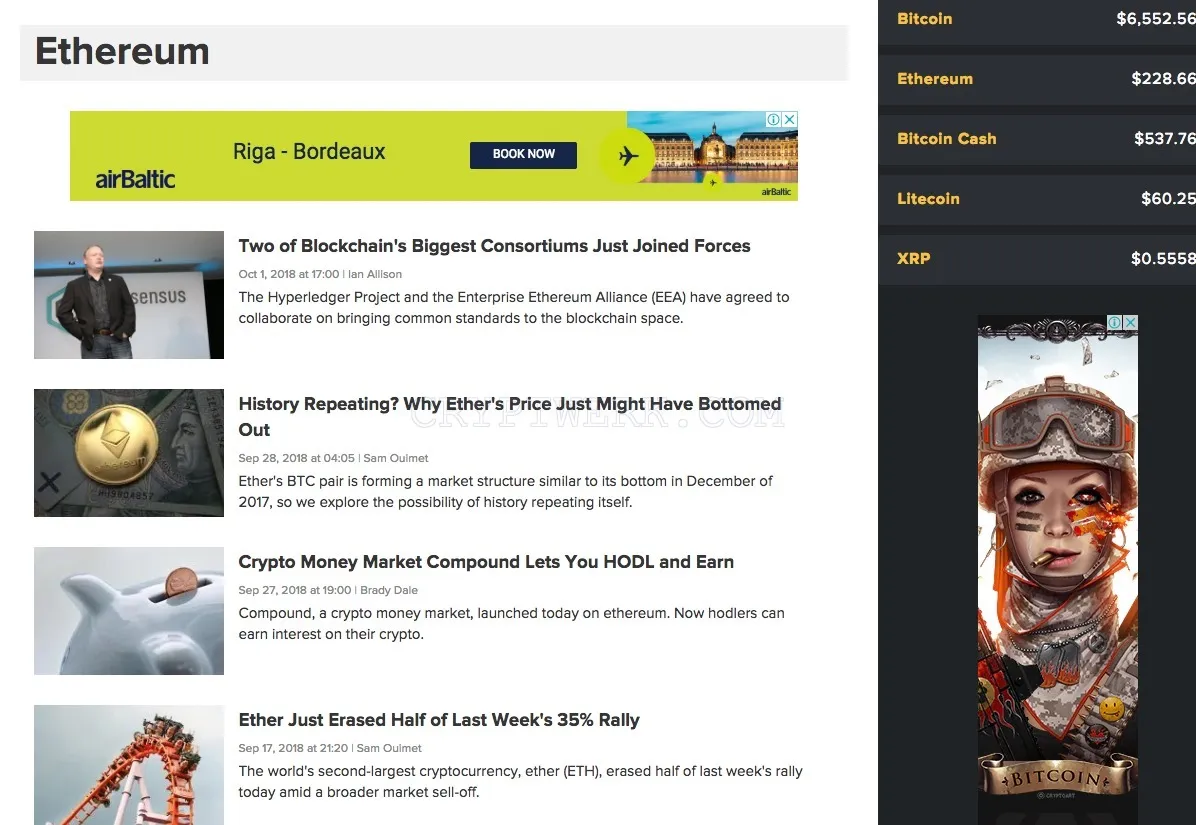The width and height of the screenshot is (1196, 825).
Task: Click author Sam Ouimet on Sep 17 article
Action: coord(389,749)
